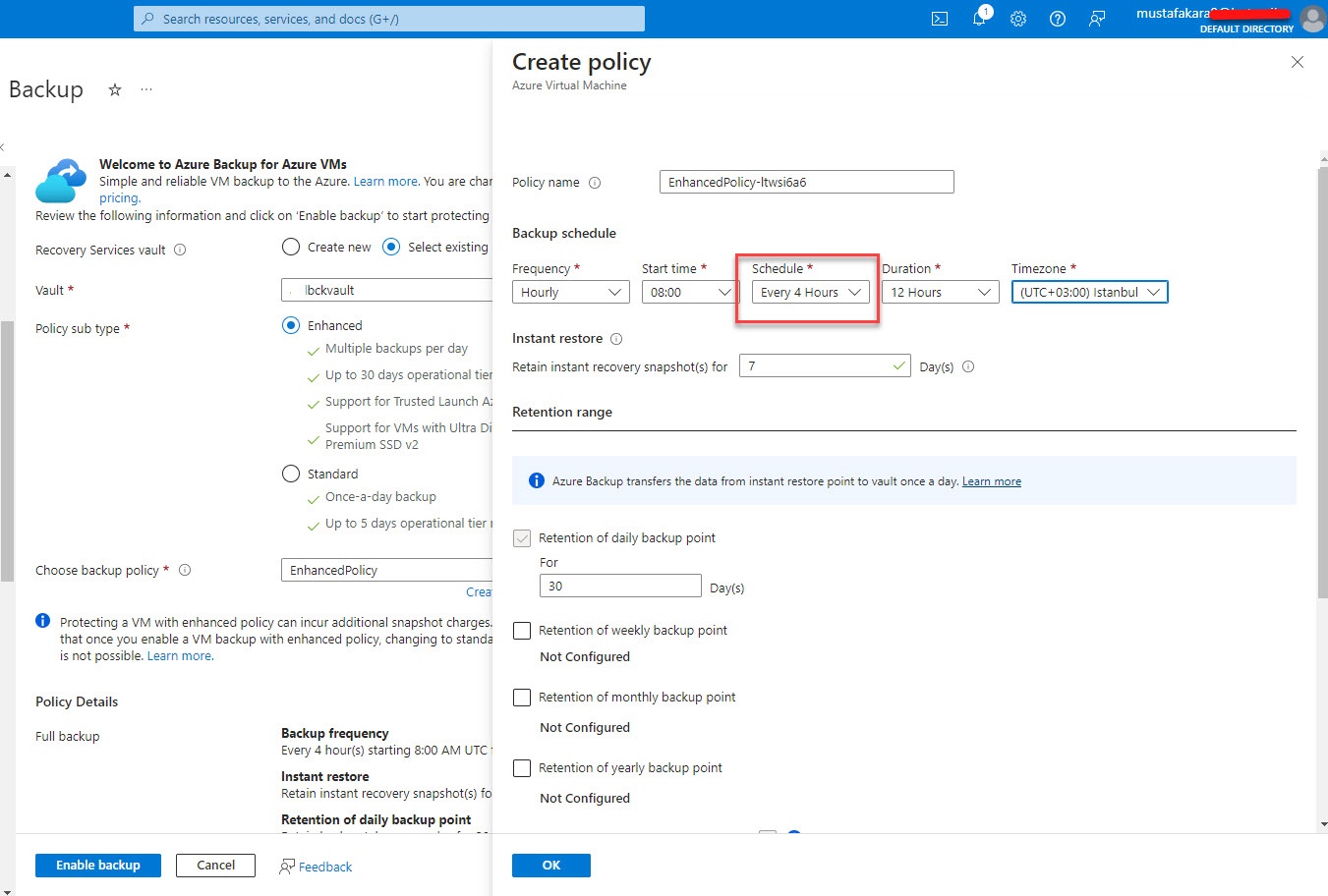Click the help question mark icon
Screen dimensions: 1328x896
pos(1058,19)
